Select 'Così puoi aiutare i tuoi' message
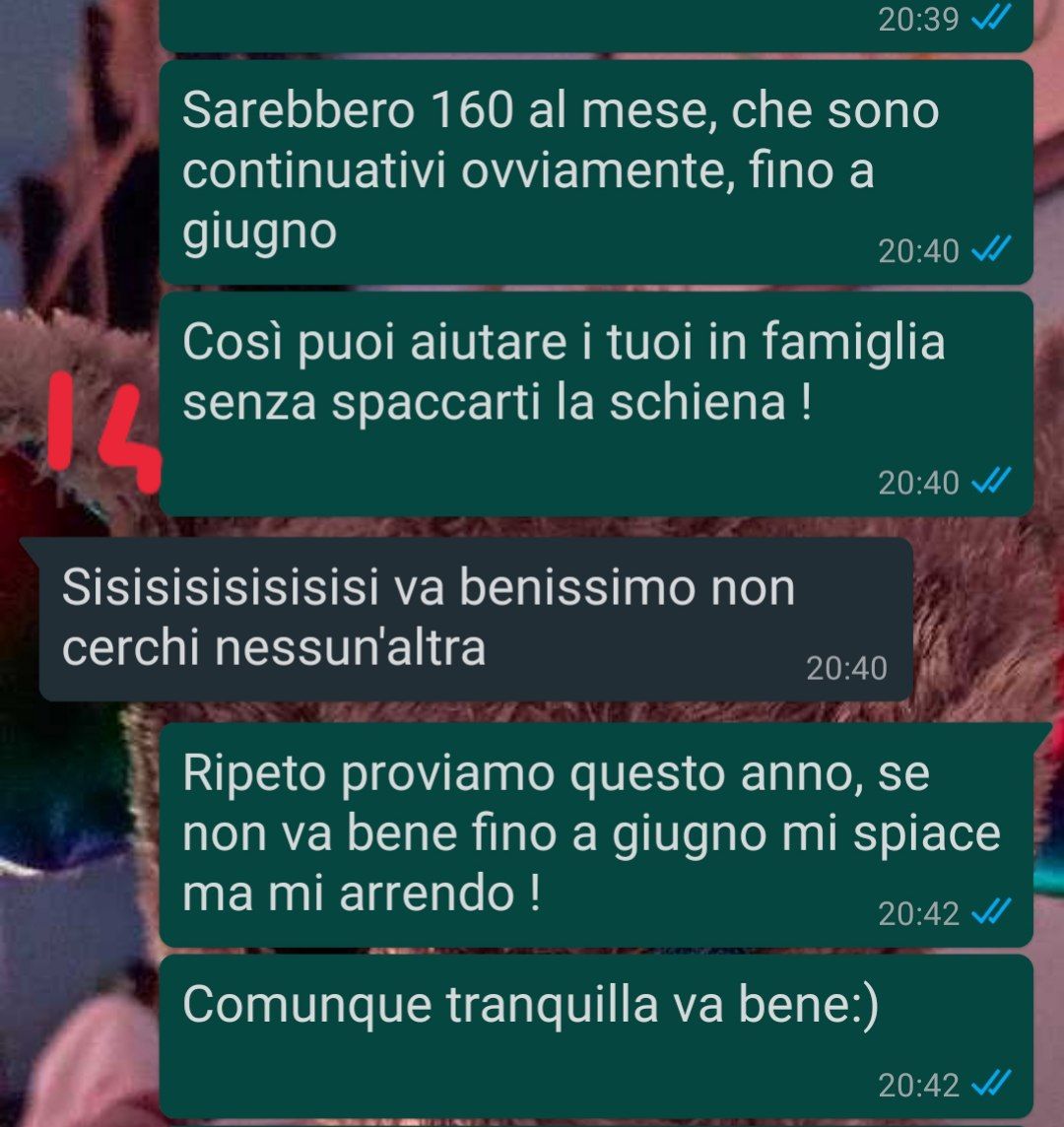Viewport: 1064px width, 1127px height. pos(596,404)
